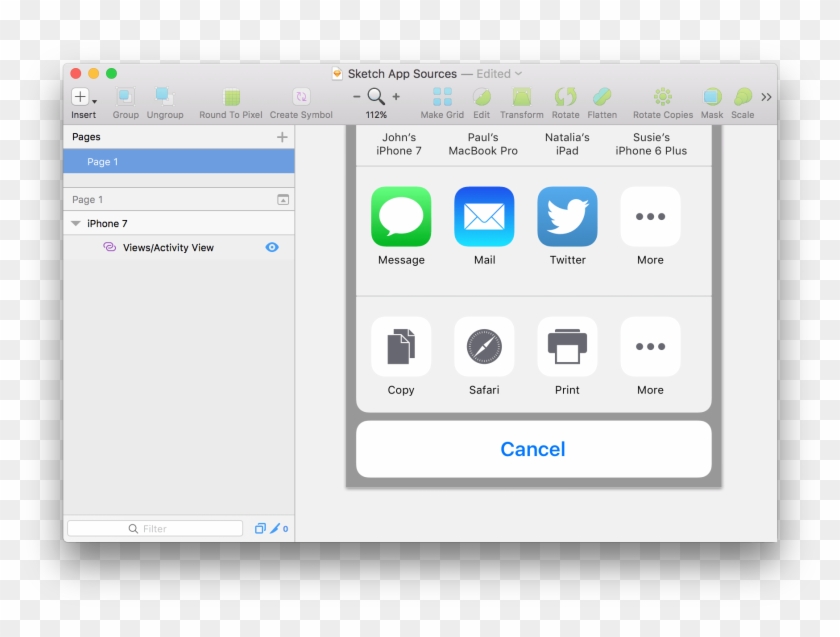Screen dimensions: 840x637
Task: Click the symbol icon beside Views/Activity View
Action: click(109, 247)
